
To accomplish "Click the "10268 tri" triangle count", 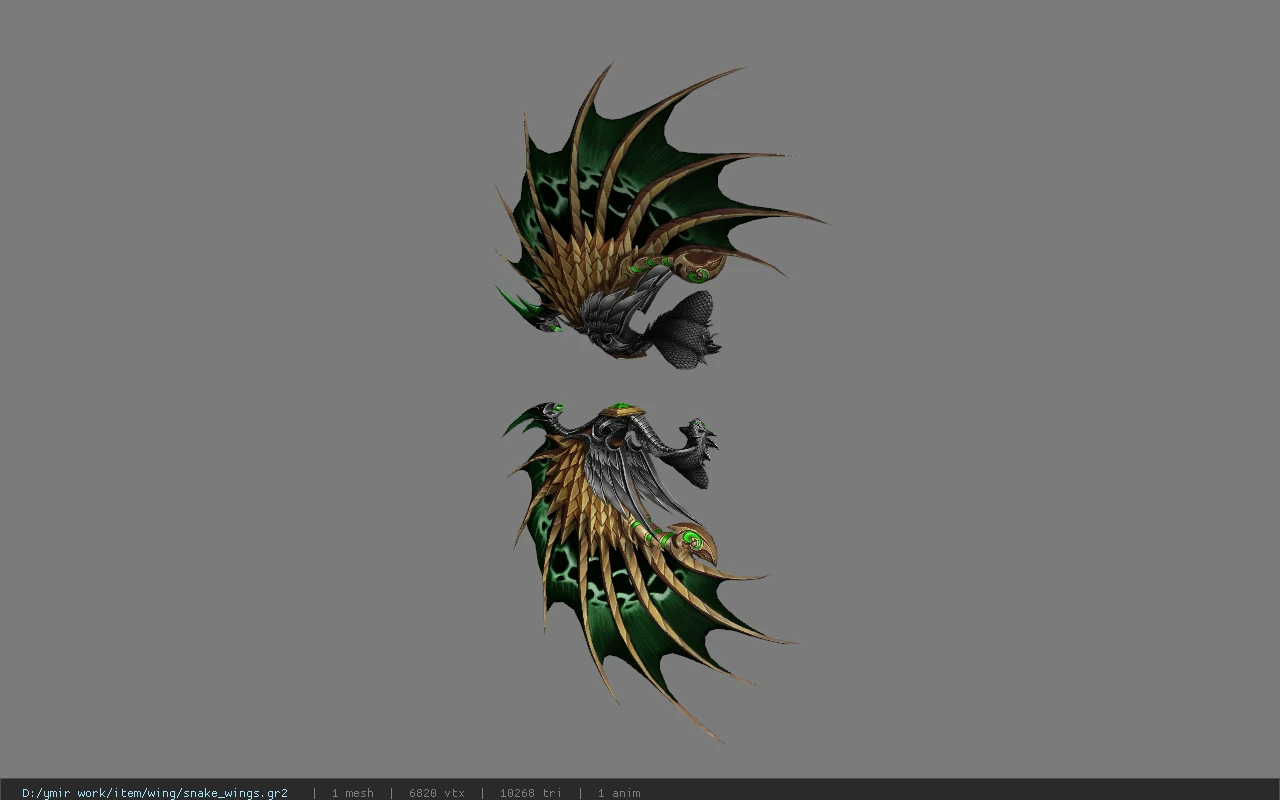I will point(530,793).
